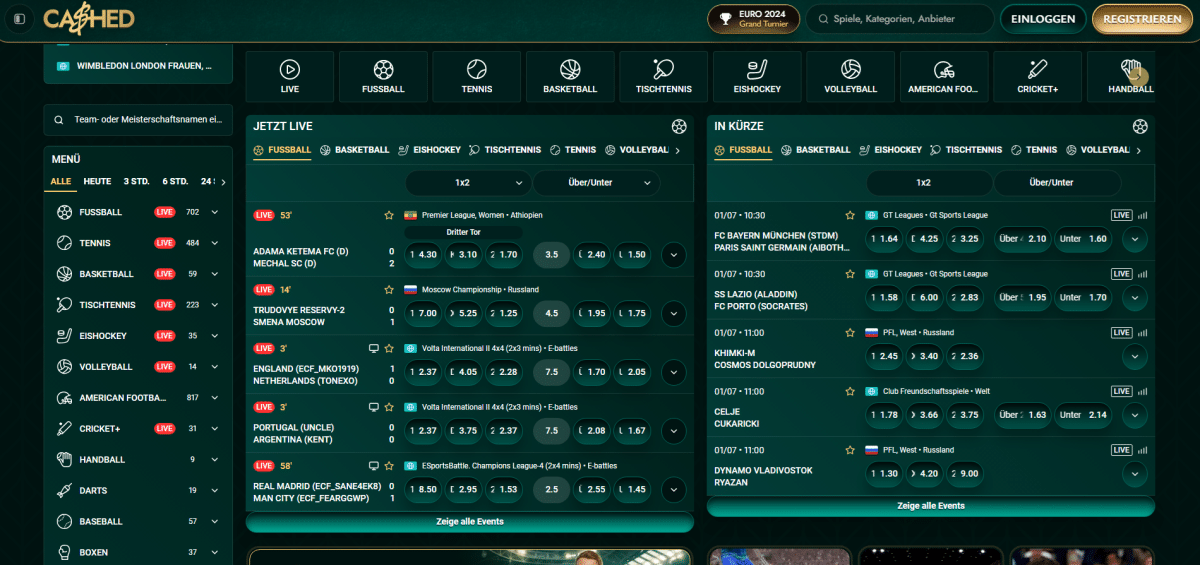The width and height of the screenshot is (1200, 565).
Task: Select the Heute time filter tab
Action: (98, 182)
